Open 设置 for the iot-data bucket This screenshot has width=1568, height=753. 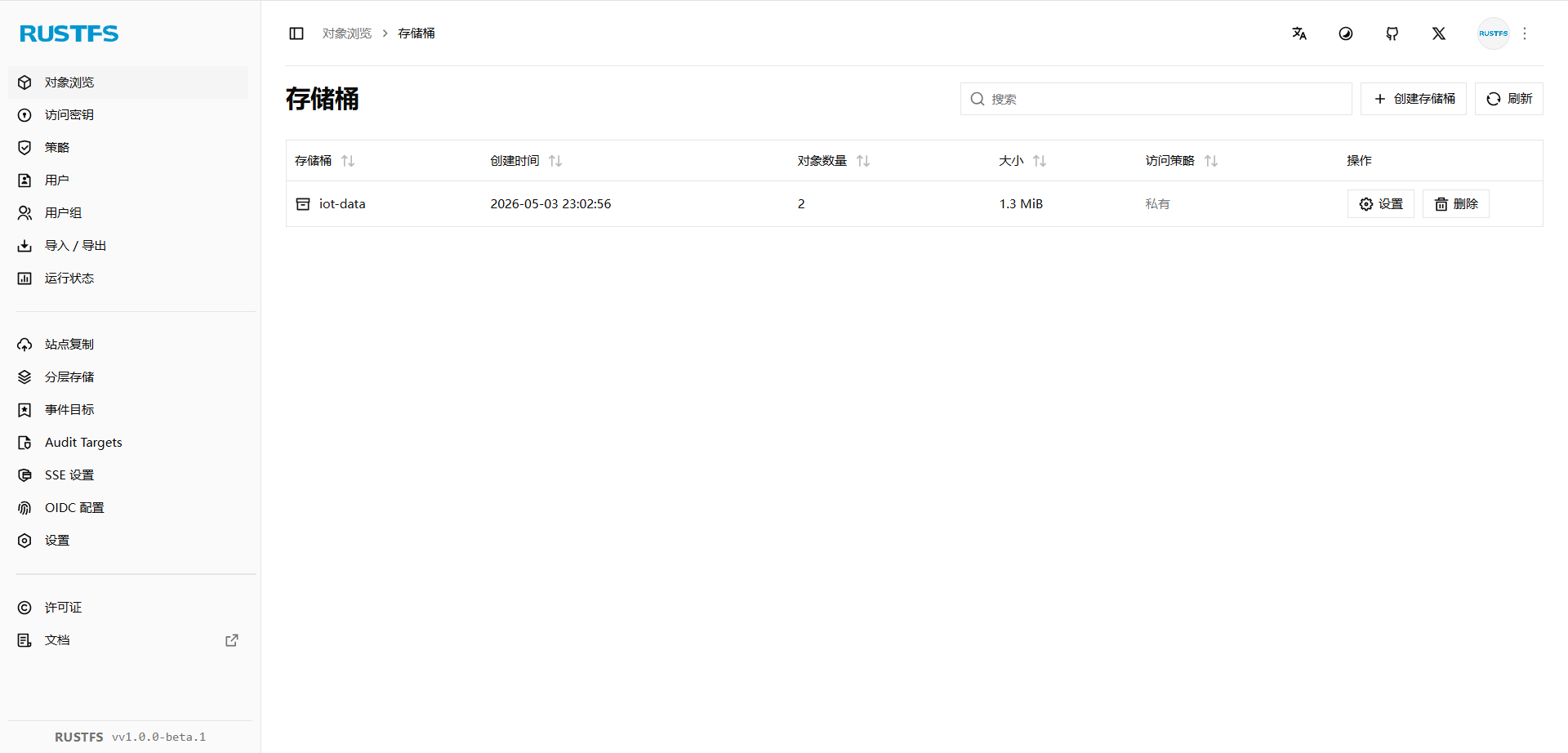tap(1381, 204)
